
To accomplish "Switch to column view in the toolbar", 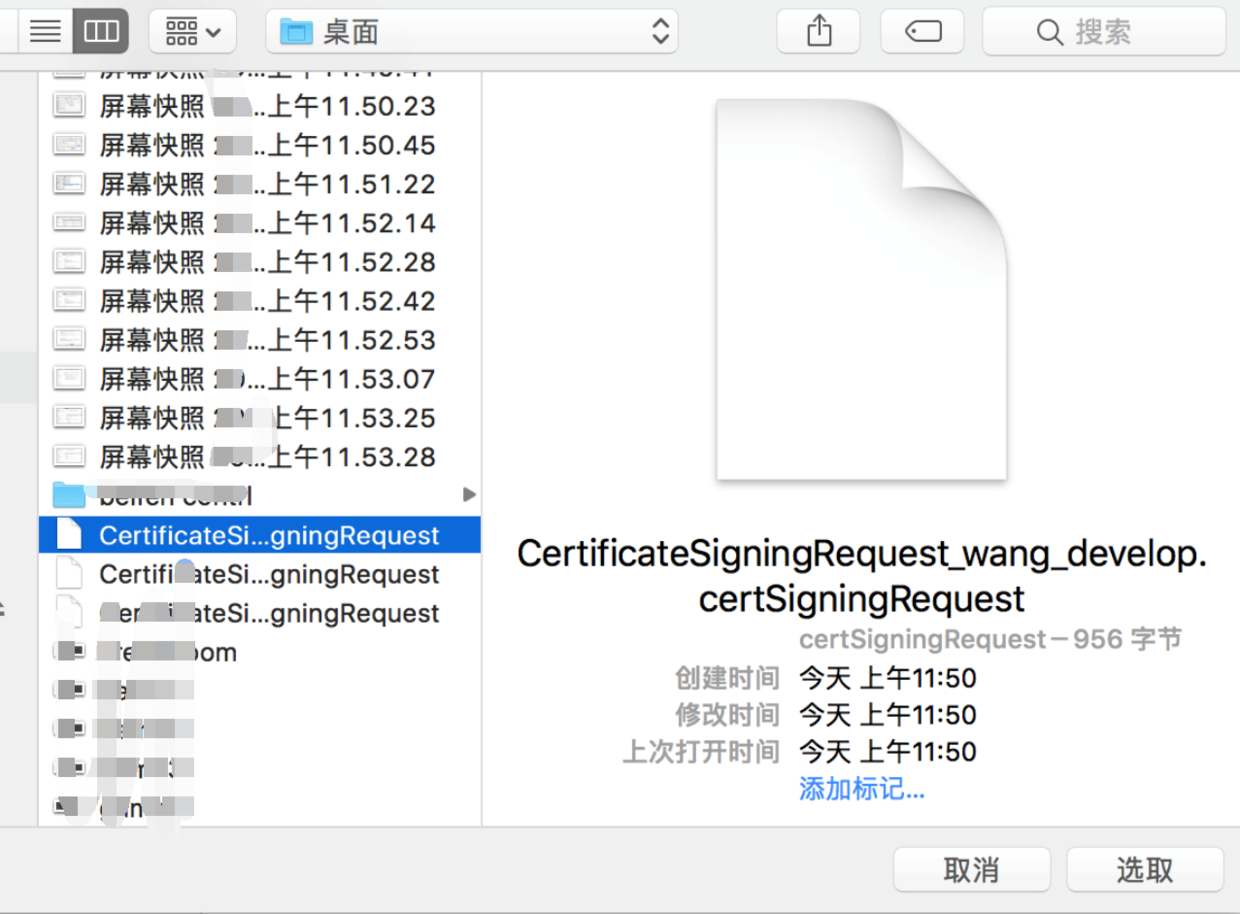I will pyautogui.click(x=100, y=31).
